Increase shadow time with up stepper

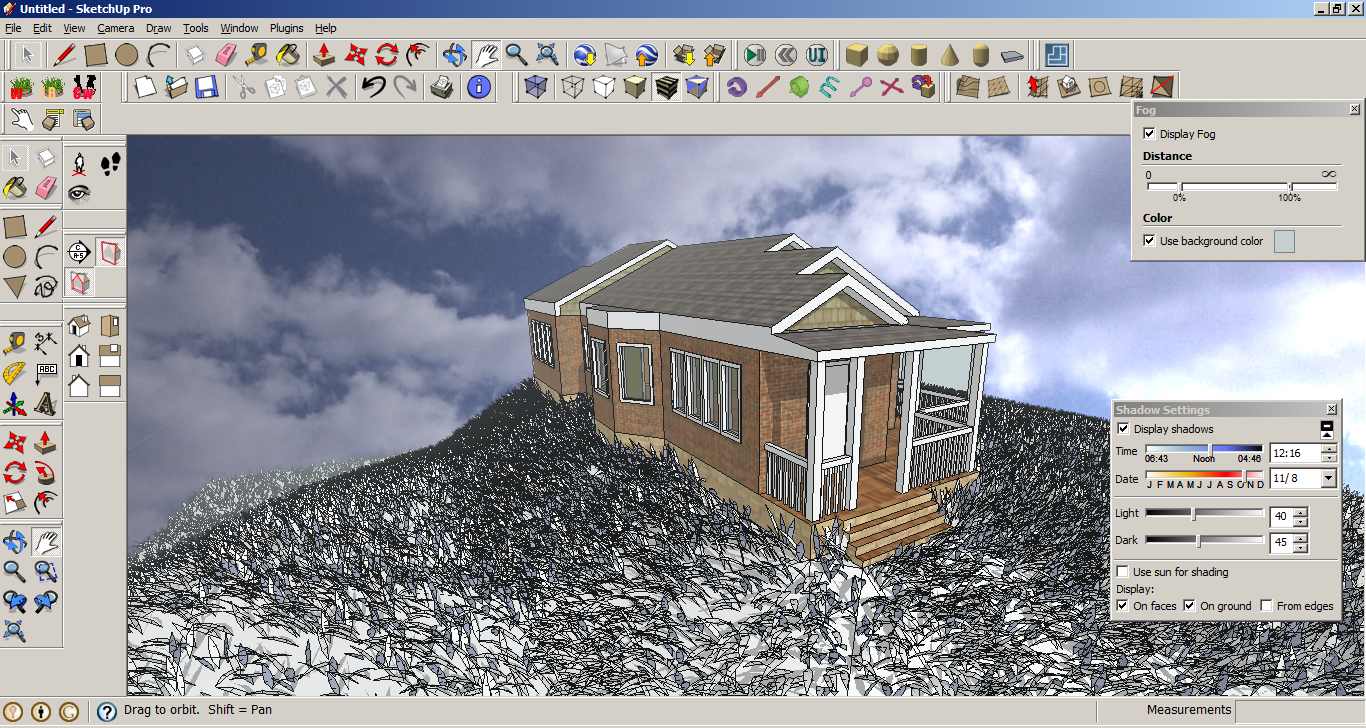point(1328,448)
